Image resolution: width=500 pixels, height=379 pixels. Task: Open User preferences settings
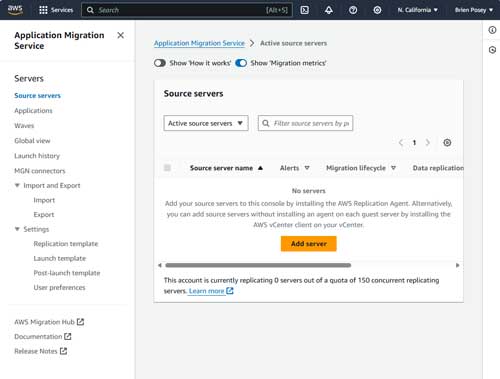[59, 287]
